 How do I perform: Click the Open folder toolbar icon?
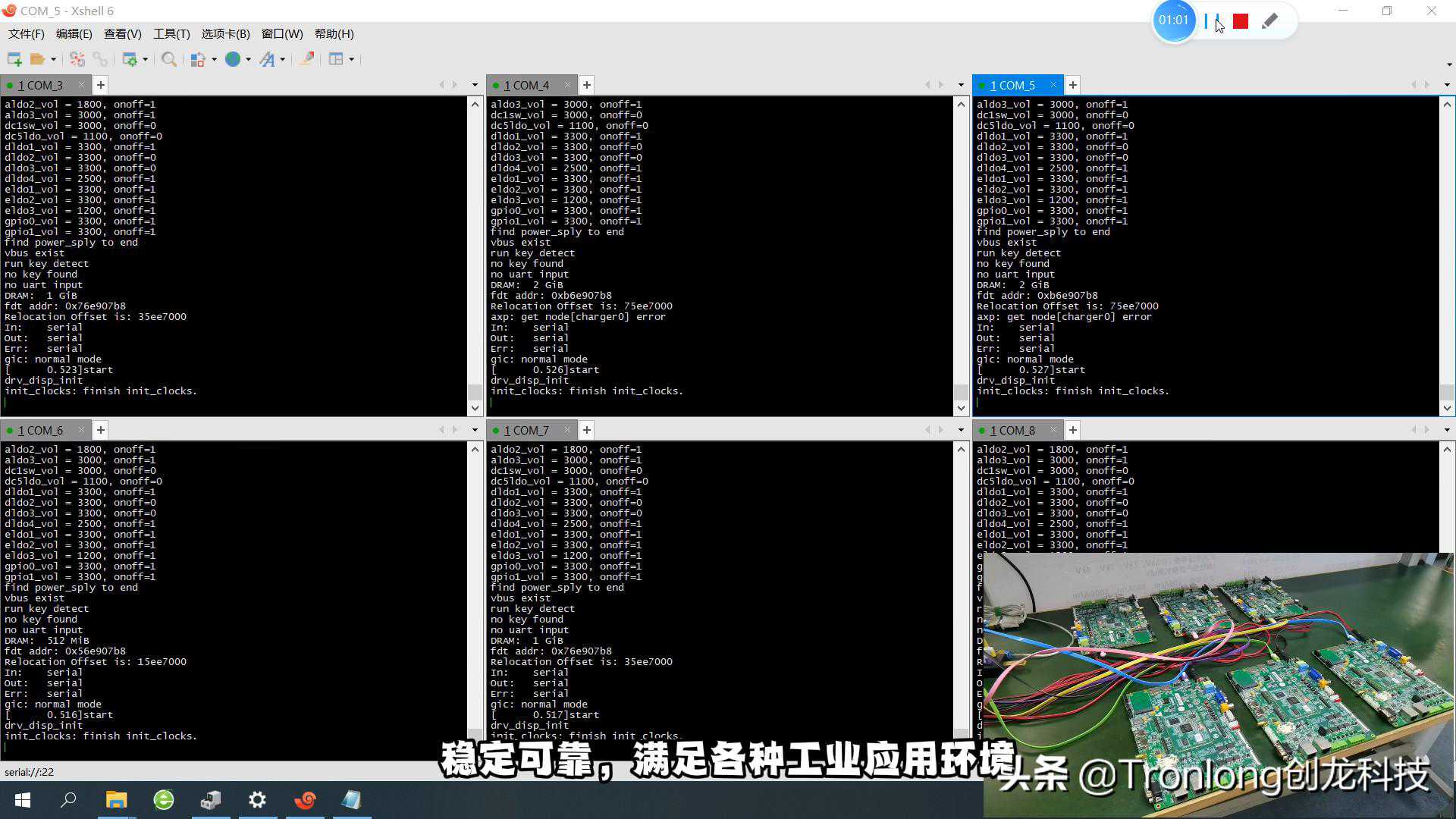pos(36,59)
